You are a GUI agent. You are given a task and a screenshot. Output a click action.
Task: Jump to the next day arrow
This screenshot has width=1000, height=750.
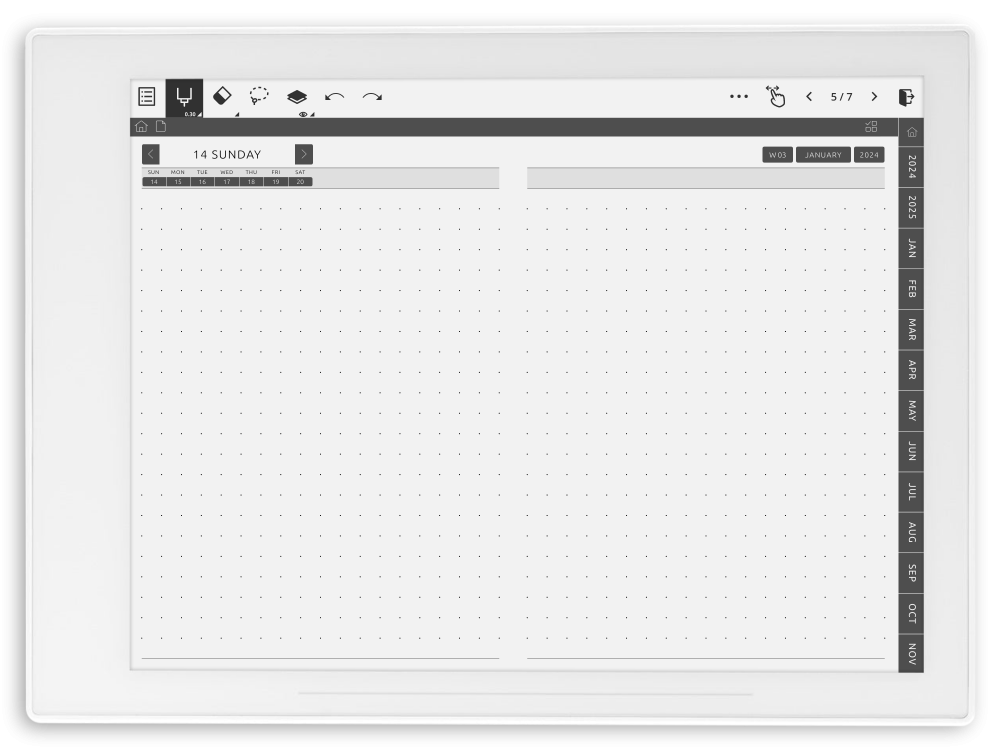304,154
